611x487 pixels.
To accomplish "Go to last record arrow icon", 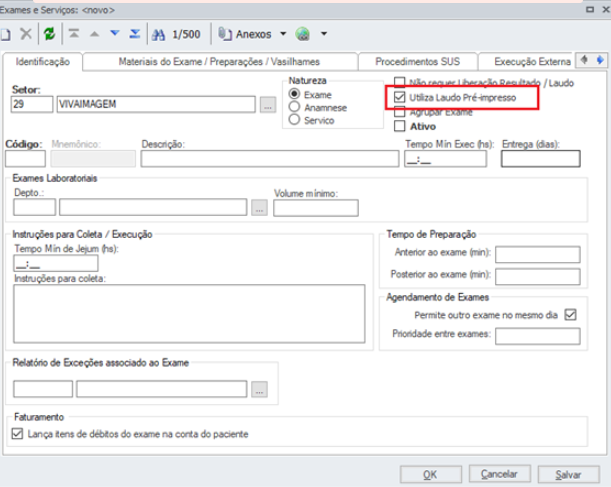I will point(135,34).
